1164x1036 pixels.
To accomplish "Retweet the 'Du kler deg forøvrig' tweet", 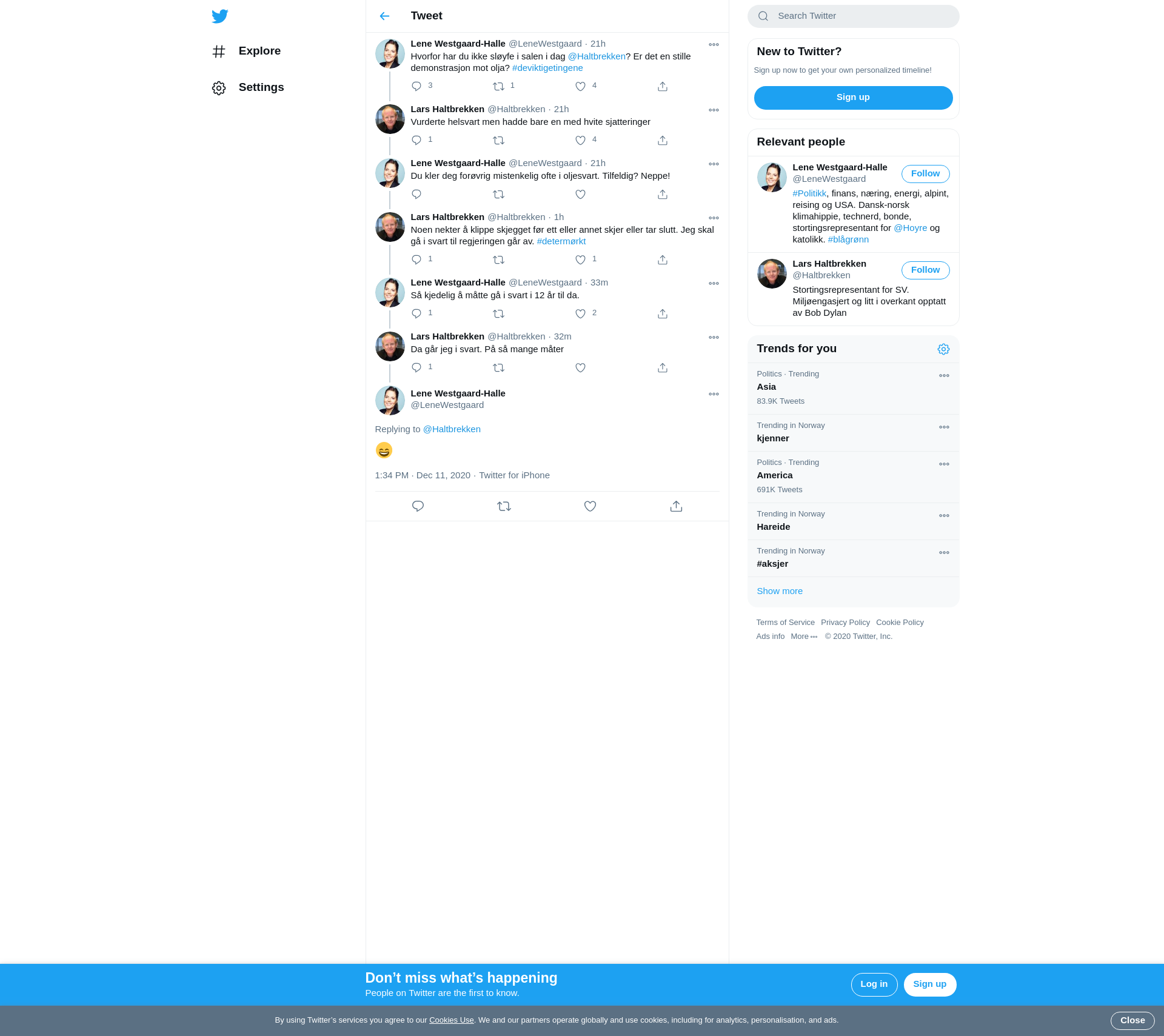I will tap(498, 194).
